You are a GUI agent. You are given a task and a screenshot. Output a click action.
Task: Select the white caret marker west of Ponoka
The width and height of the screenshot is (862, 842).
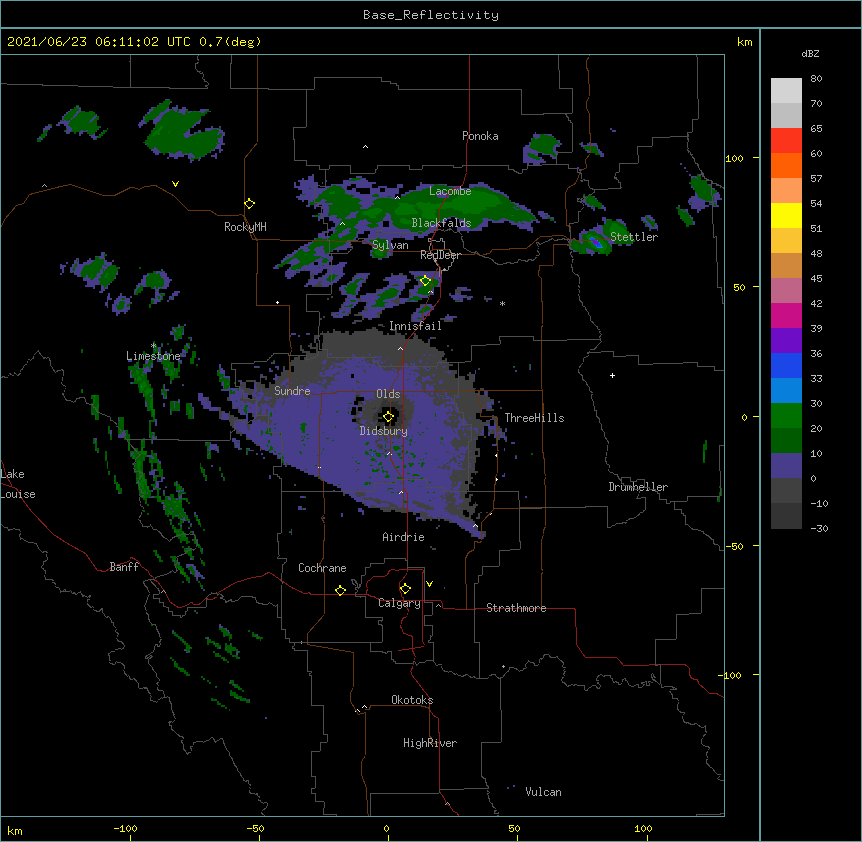[x=365, y=147]
